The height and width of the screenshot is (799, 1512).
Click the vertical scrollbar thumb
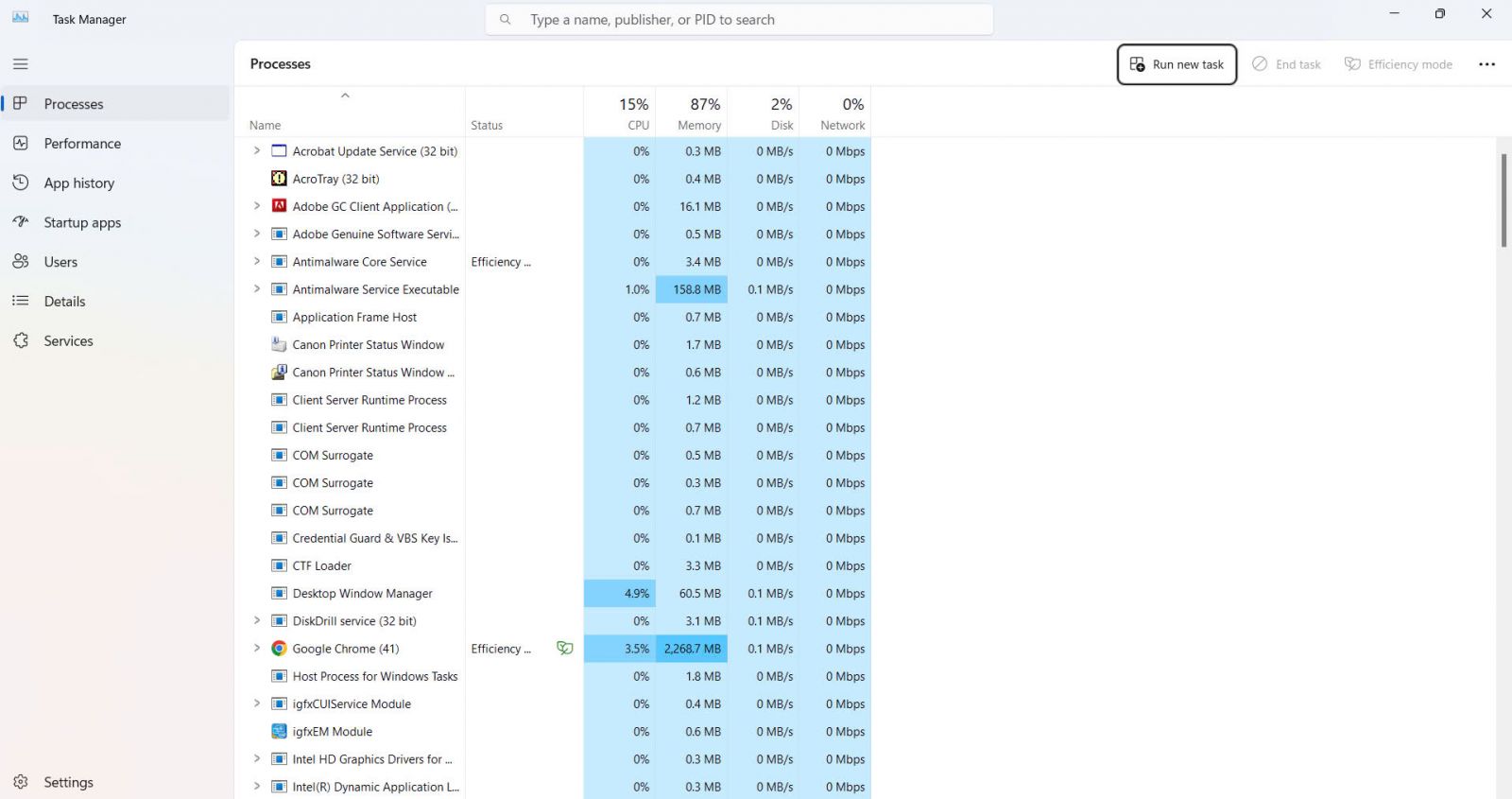(x=1503, y=200)
